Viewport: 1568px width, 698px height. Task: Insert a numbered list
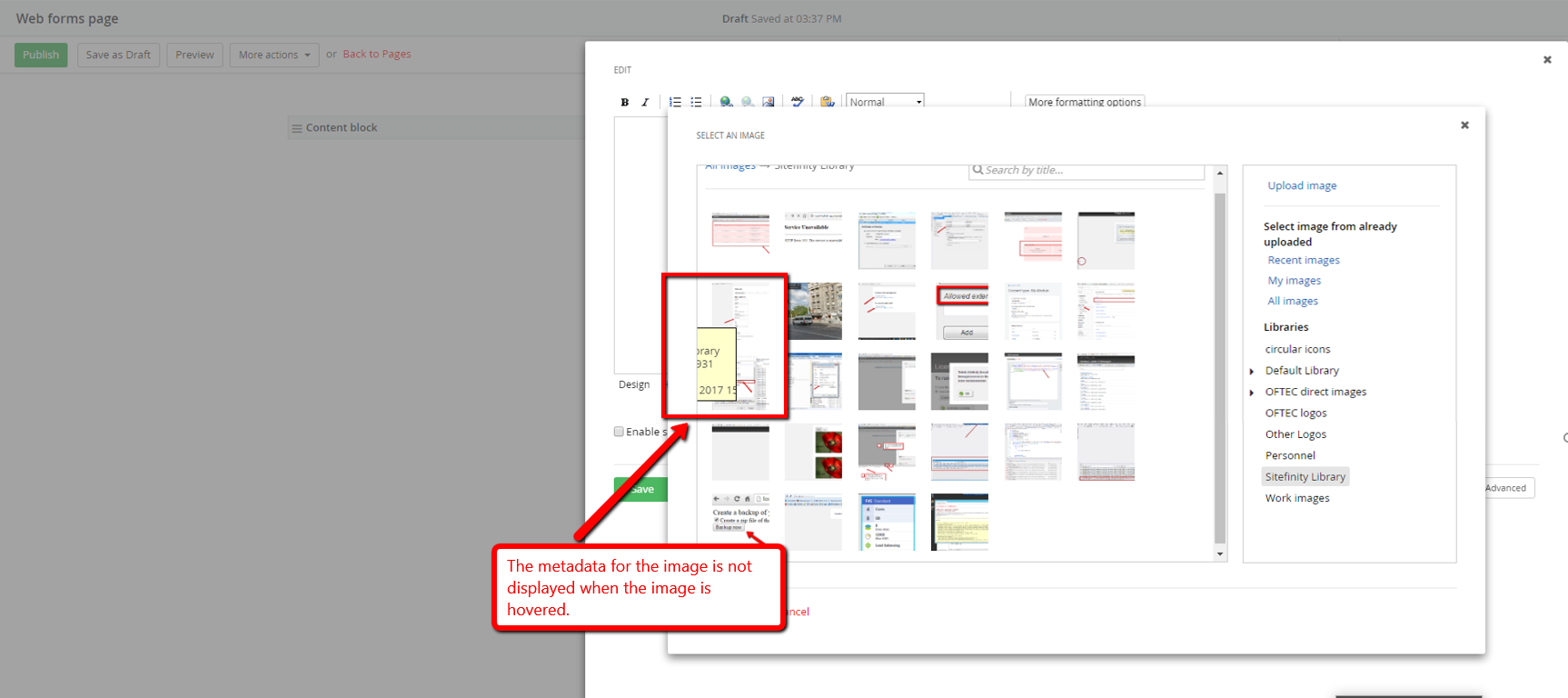(x=675, y=102)
